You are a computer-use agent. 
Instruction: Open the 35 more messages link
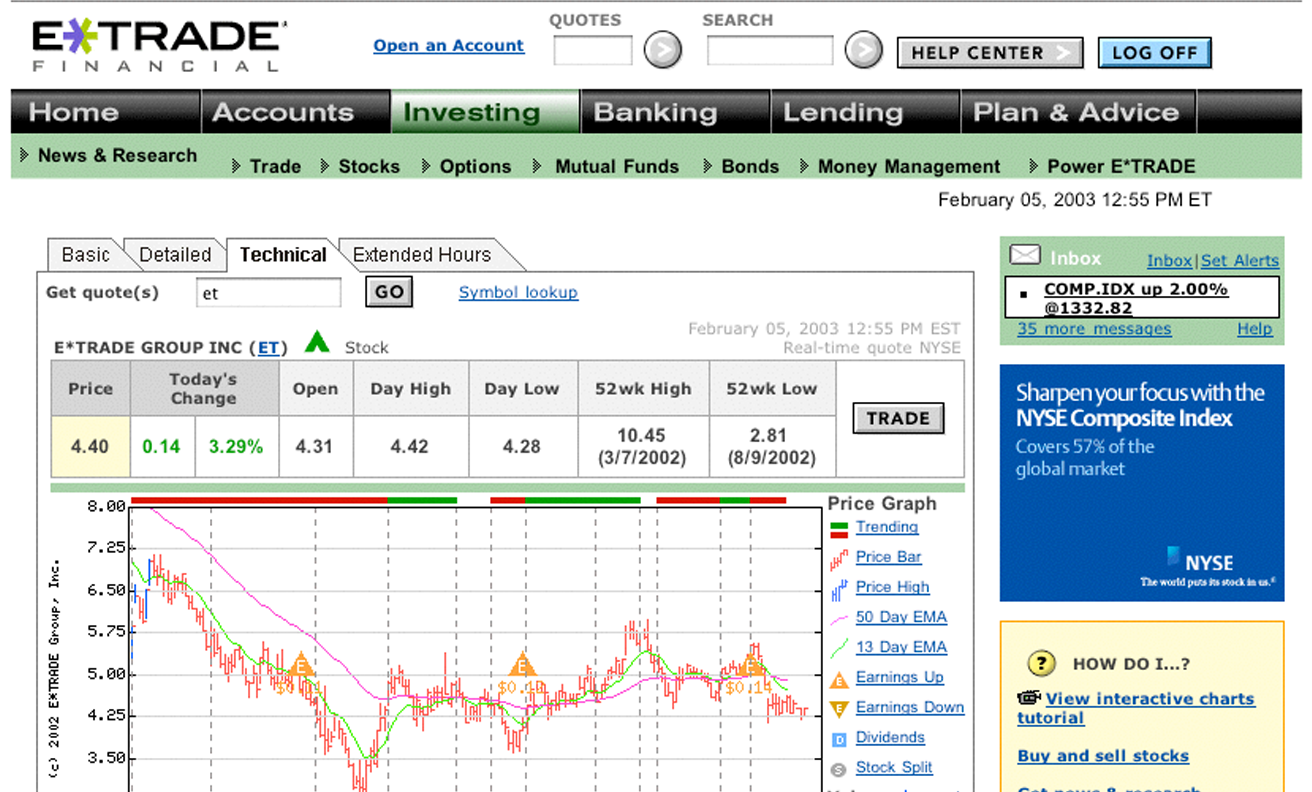click(x=1094, y=329)
